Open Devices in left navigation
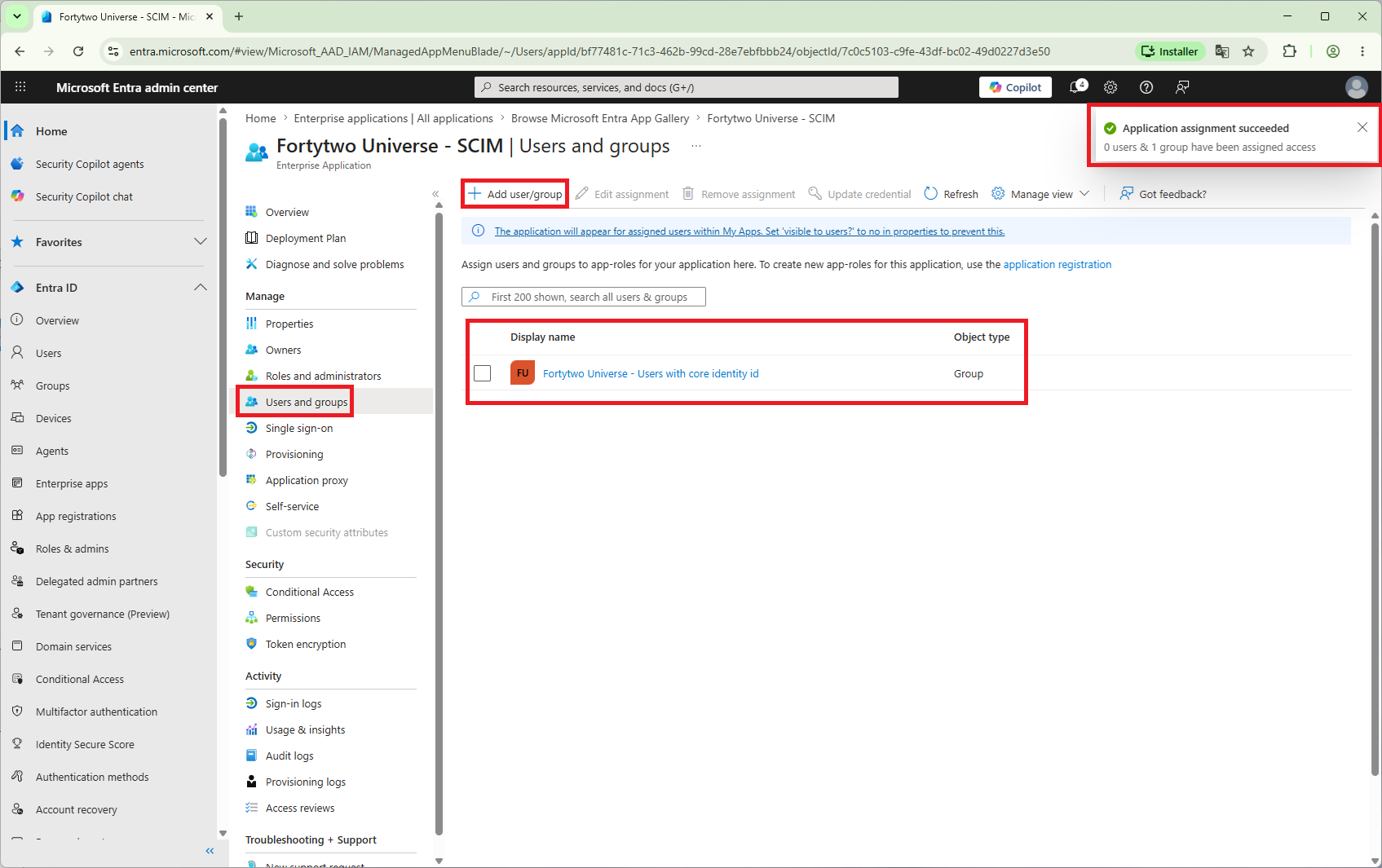 coord(54,419)
